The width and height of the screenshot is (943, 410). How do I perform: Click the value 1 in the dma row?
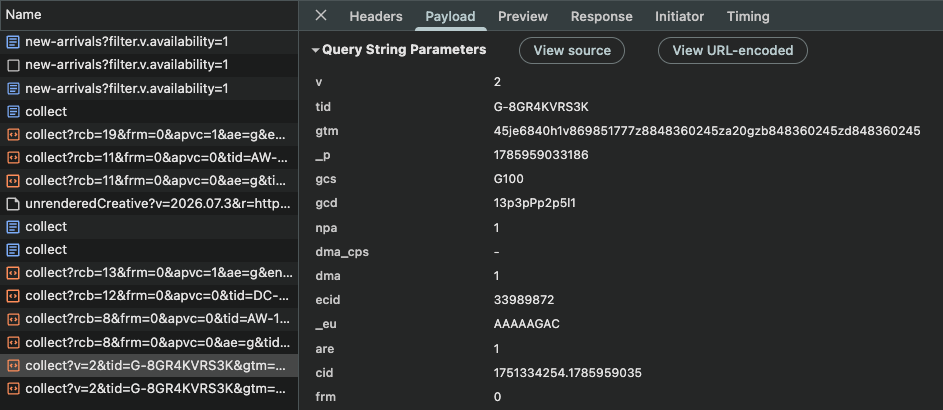point(496,276)
